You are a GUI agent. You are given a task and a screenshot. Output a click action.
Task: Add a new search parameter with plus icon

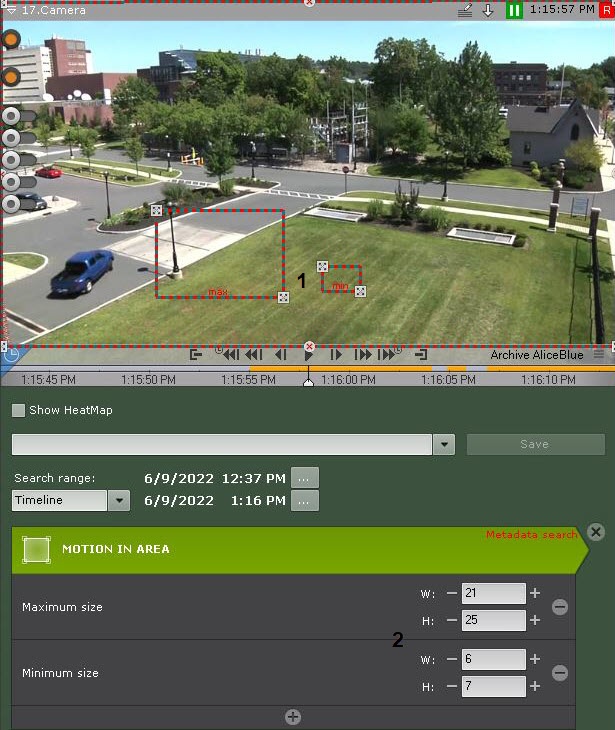pos(293,717)
